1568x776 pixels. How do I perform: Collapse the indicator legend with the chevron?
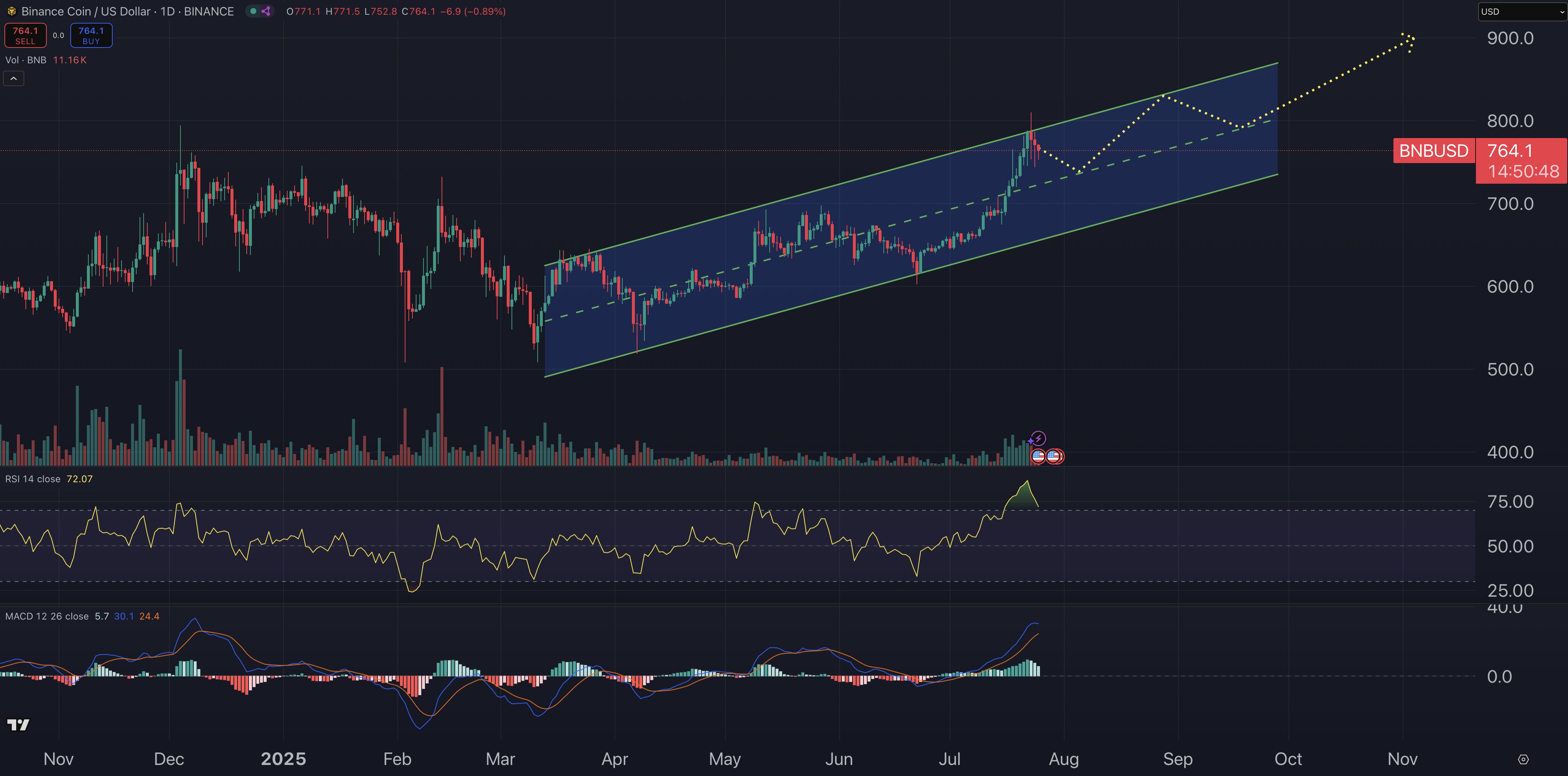click(13, 78)
